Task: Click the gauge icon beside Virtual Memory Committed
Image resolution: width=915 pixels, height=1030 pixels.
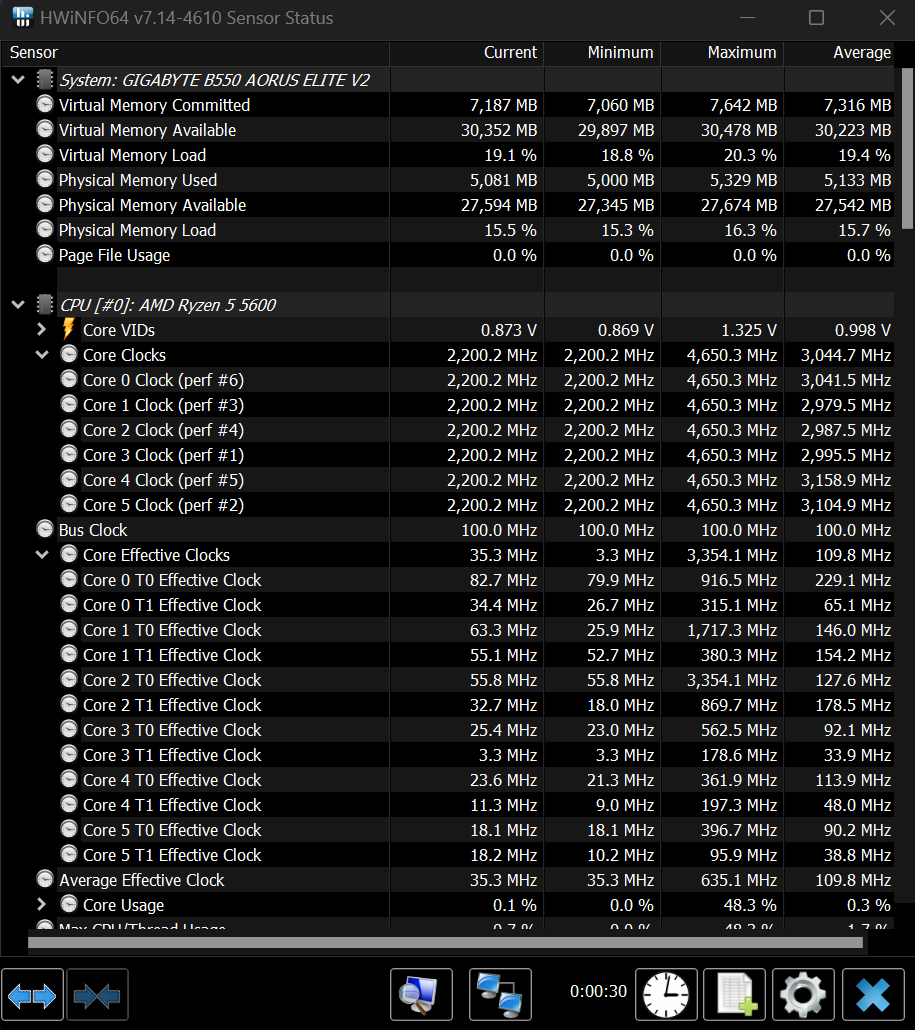Action: click(x=45, y=104)
